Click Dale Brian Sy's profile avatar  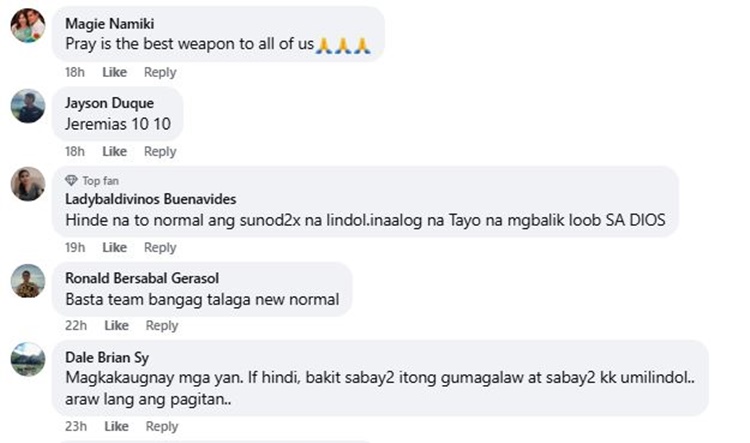pos(28,359)
